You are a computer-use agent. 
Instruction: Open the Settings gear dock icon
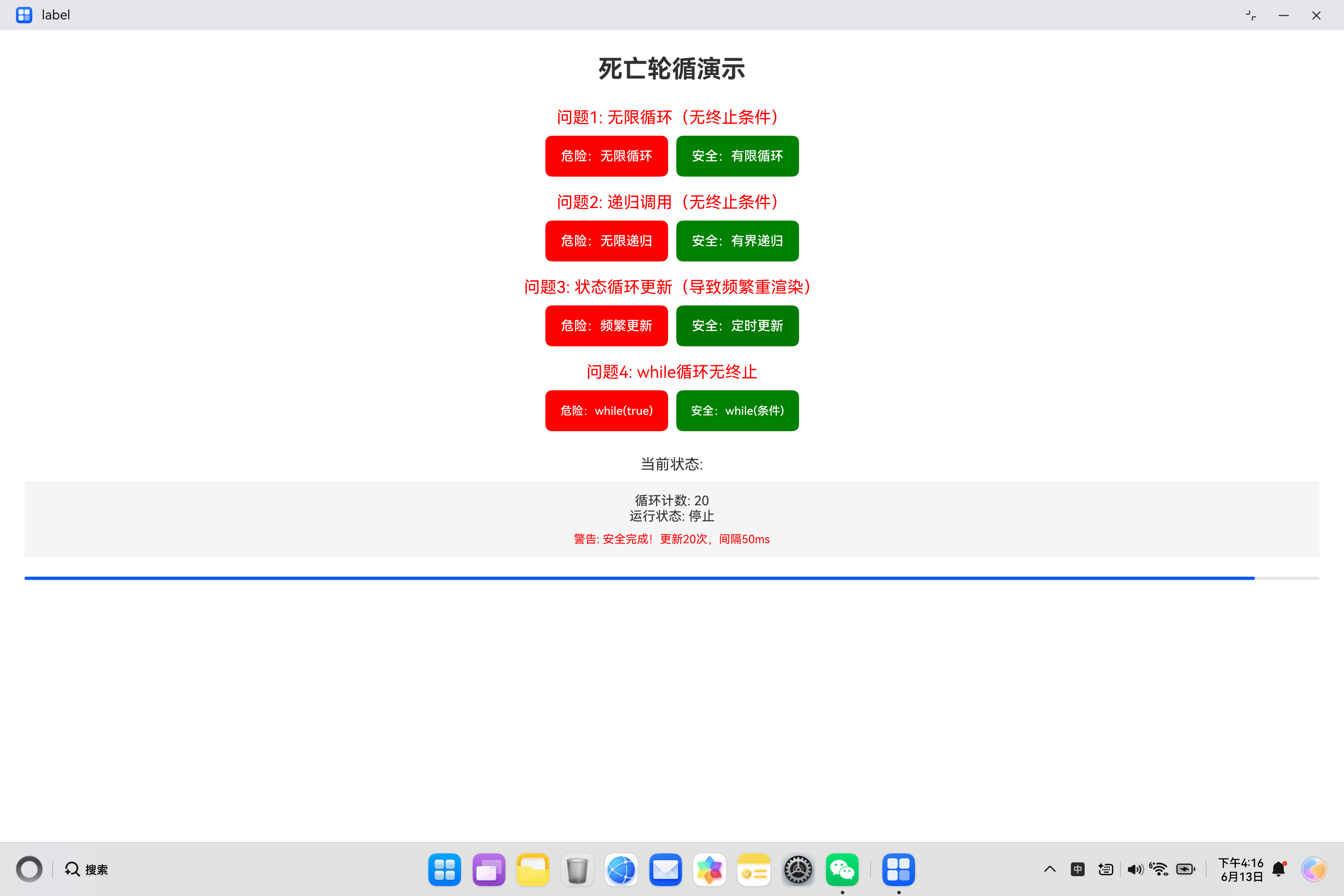point(798,870)
